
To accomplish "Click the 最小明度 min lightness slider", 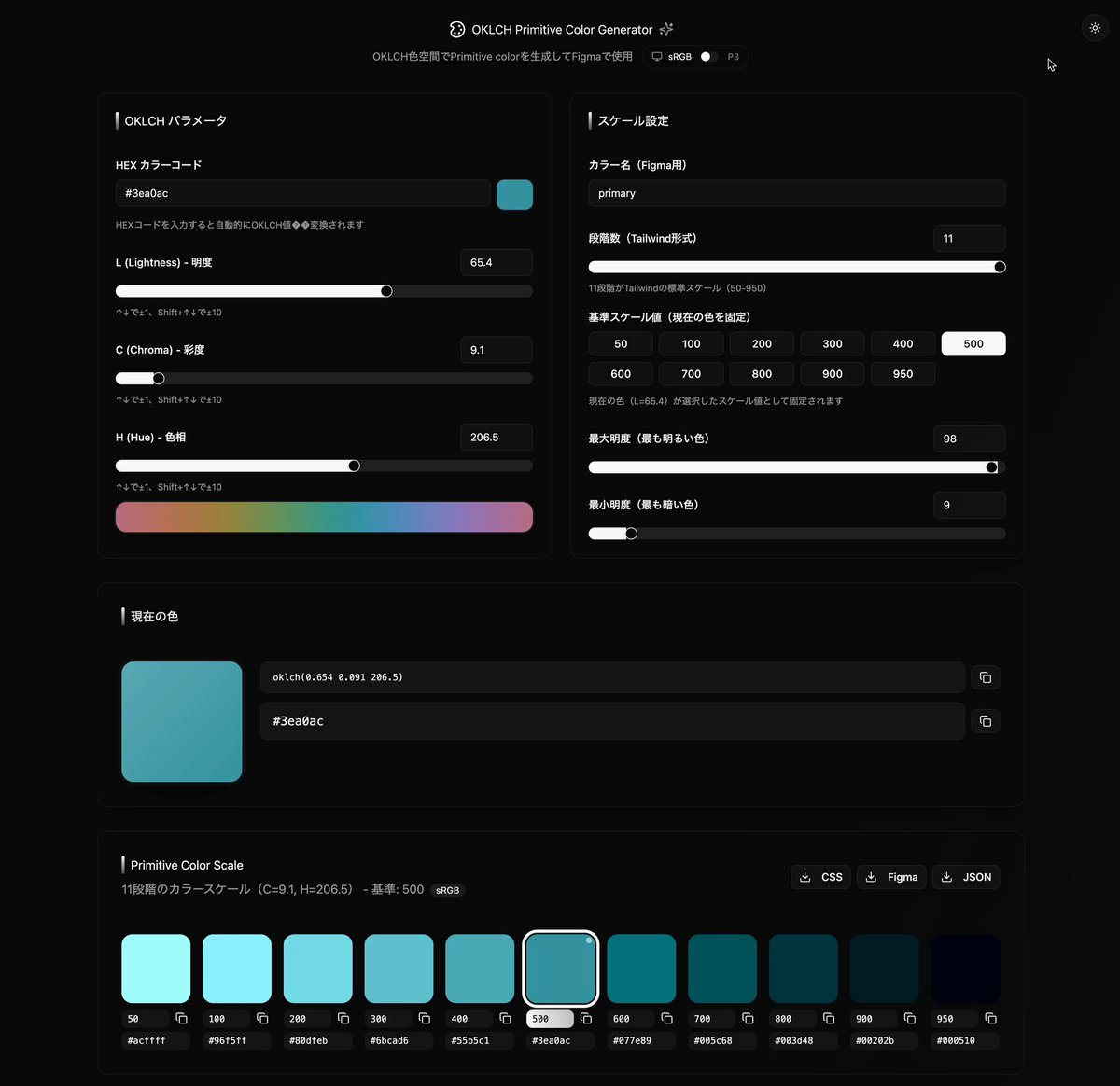I will (x=797, y=534).
